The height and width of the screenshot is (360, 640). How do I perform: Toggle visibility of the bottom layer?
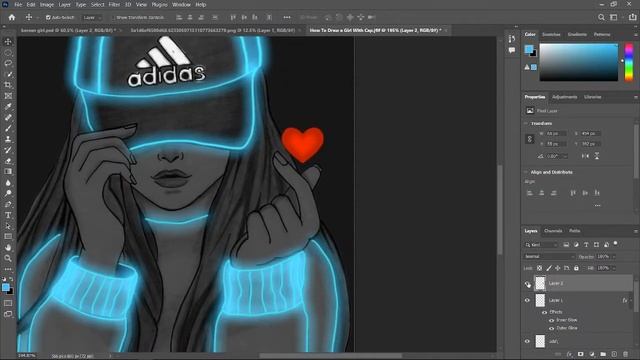point(527,341)
